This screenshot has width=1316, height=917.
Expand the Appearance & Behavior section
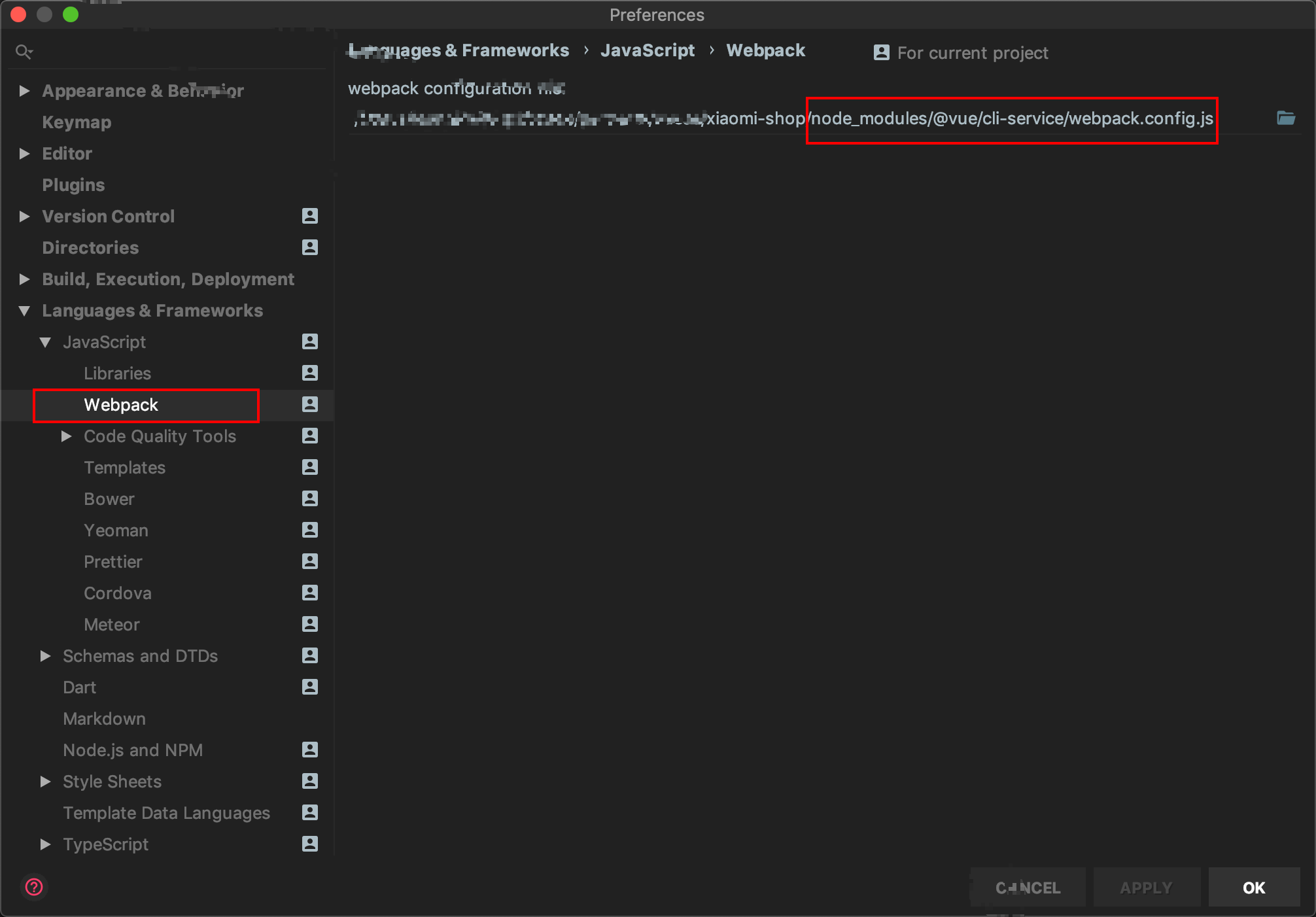pyautogui.click(x=24, y=90)
